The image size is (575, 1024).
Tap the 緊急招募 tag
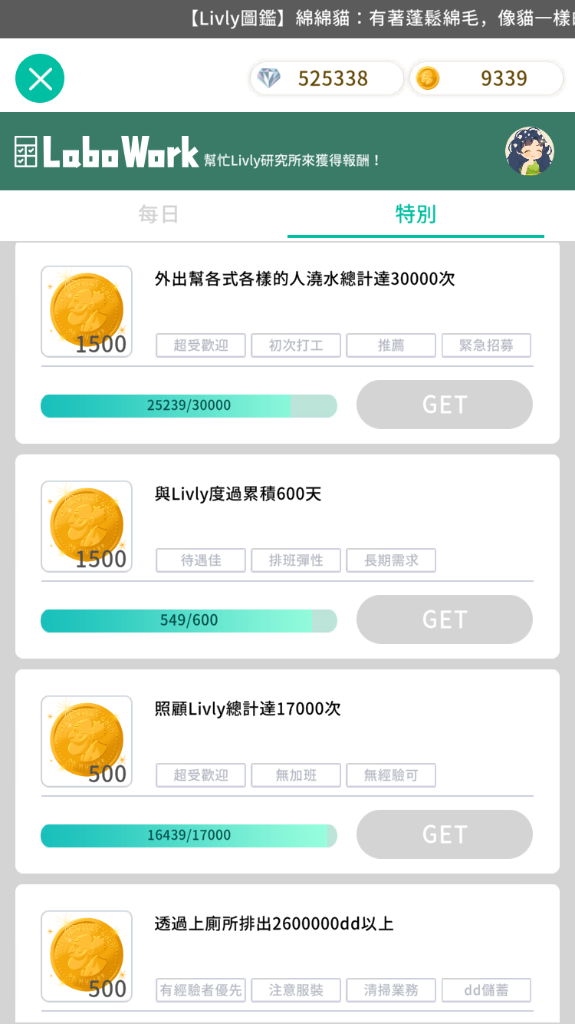click(486, 345)
